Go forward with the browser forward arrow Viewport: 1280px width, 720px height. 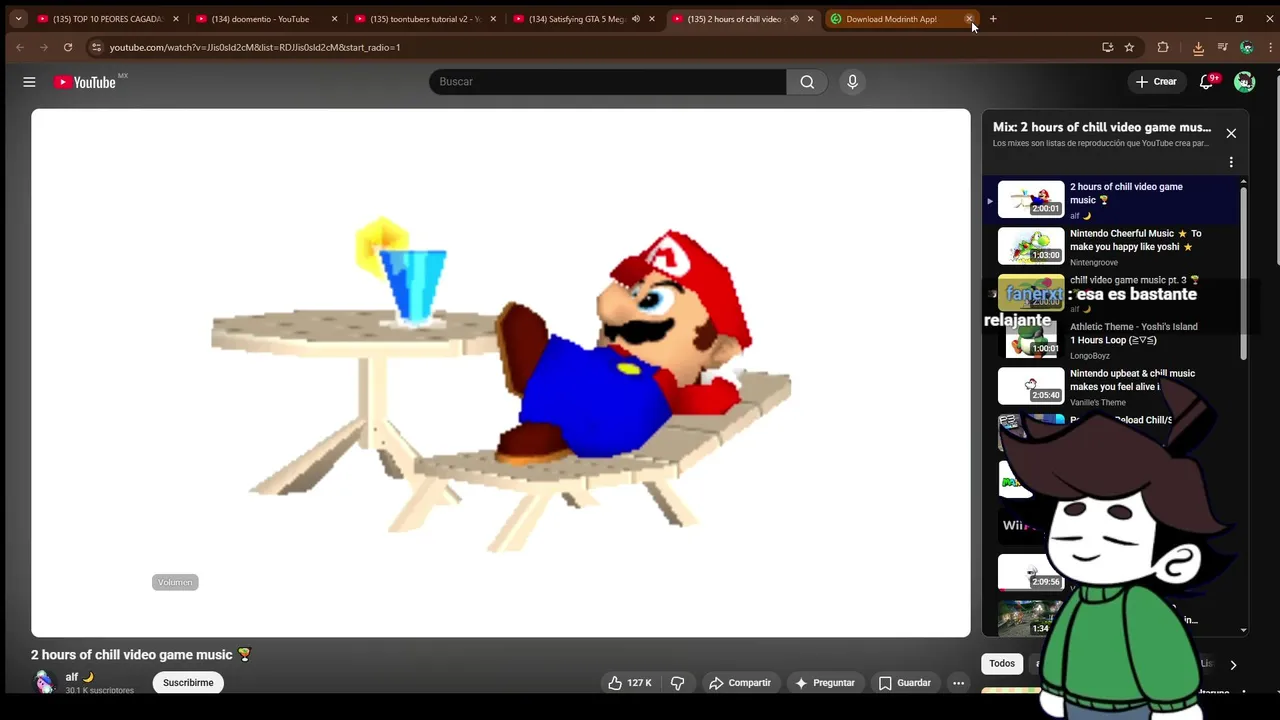point(43,47)
